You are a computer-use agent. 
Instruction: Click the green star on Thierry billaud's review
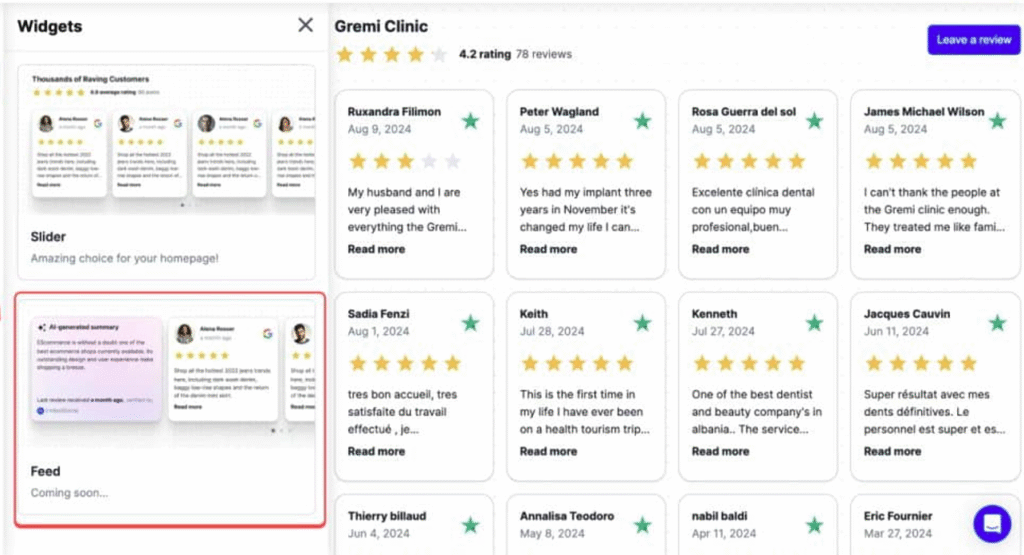(470, 525)
